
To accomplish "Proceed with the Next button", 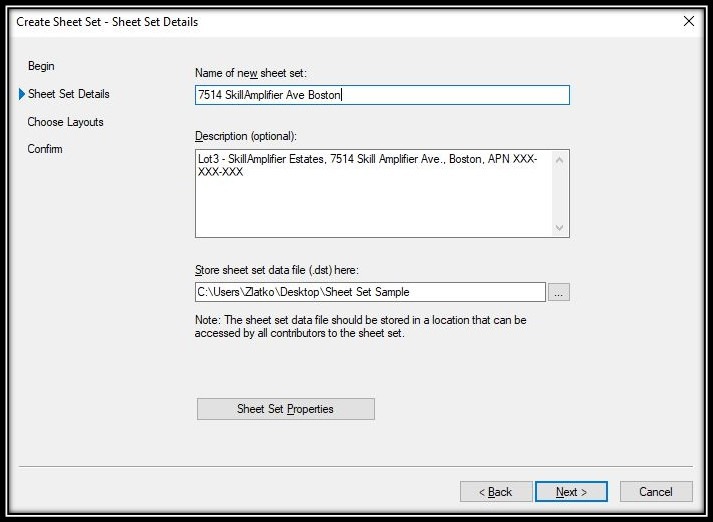I will pyautogui.click(x=571, y=492).
